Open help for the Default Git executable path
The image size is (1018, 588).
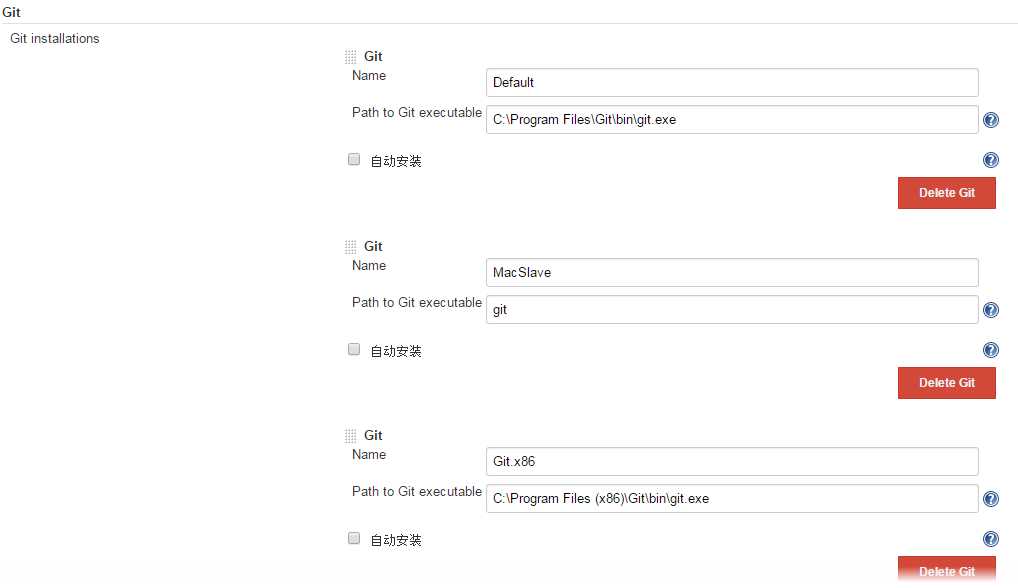(991, 120)
